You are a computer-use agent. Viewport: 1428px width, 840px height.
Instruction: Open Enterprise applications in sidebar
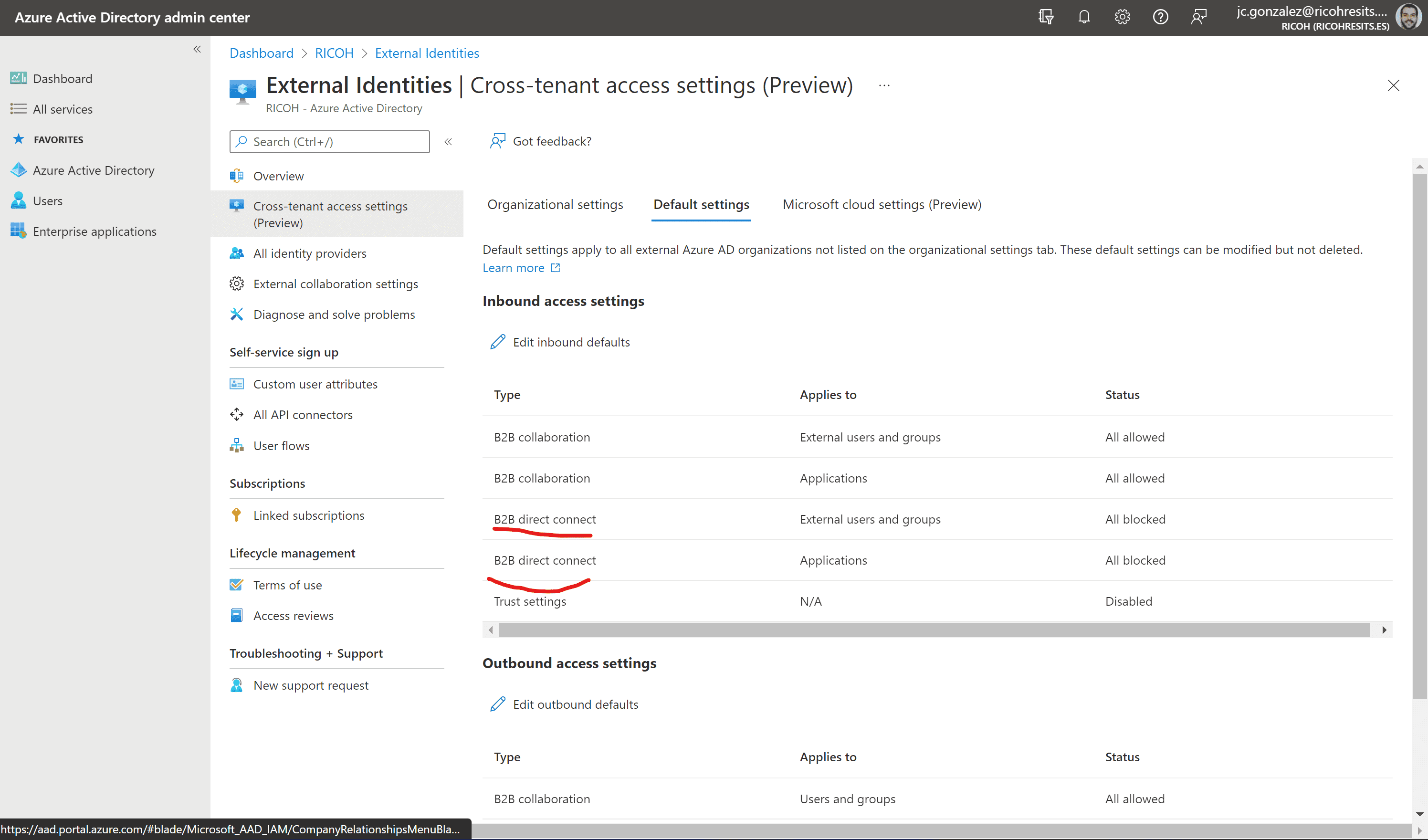click(x=84, y=231)
